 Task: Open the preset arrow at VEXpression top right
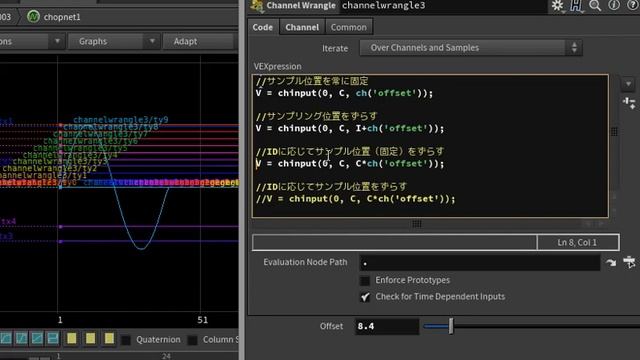point(628,84)
